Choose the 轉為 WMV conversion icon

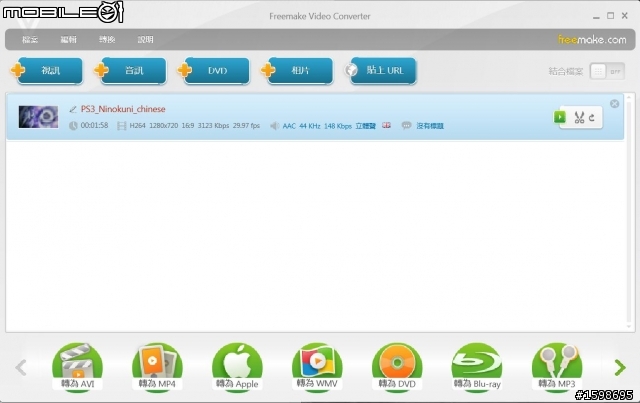317,367
